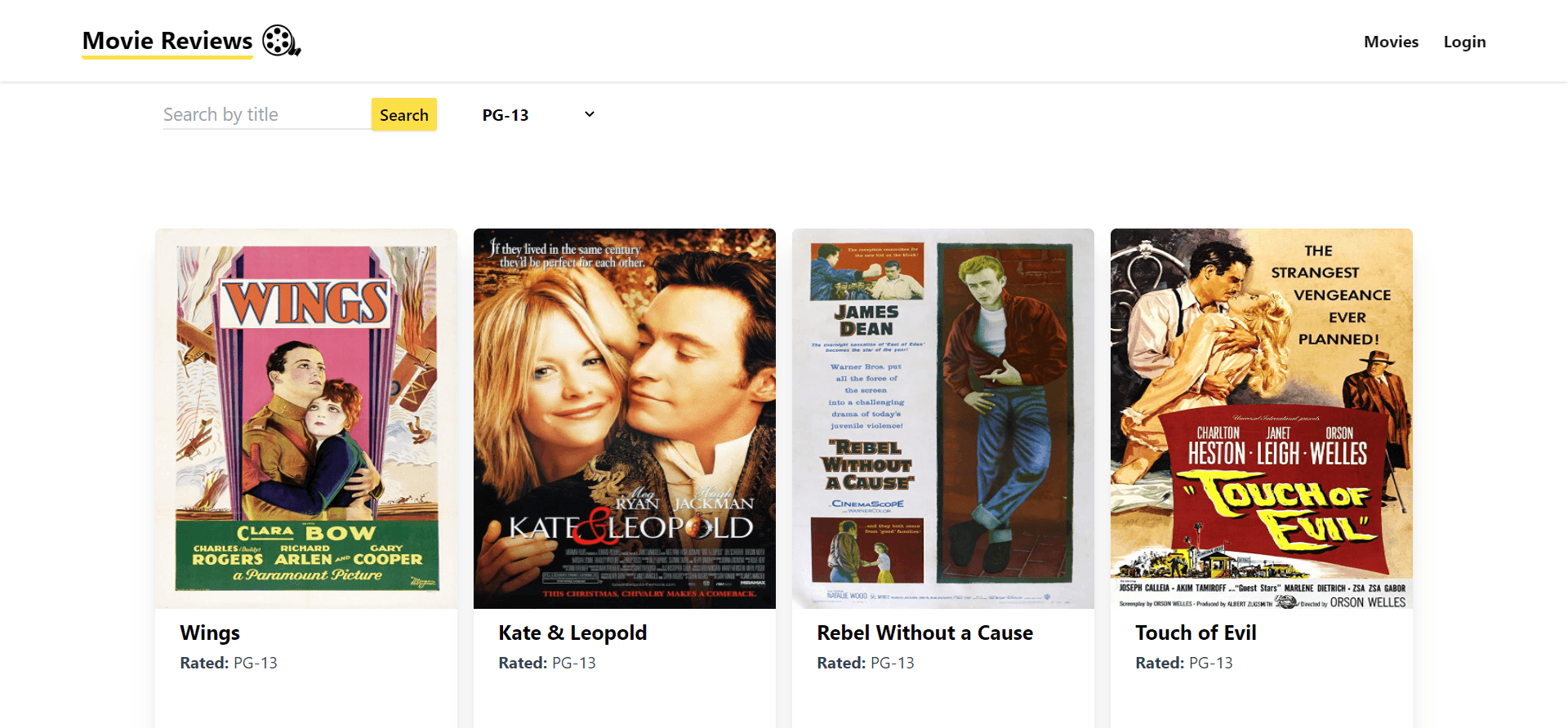Click the Rebel Without a Cause title
The width and height of the screenshot is (1568, 728).
point(924,633)
